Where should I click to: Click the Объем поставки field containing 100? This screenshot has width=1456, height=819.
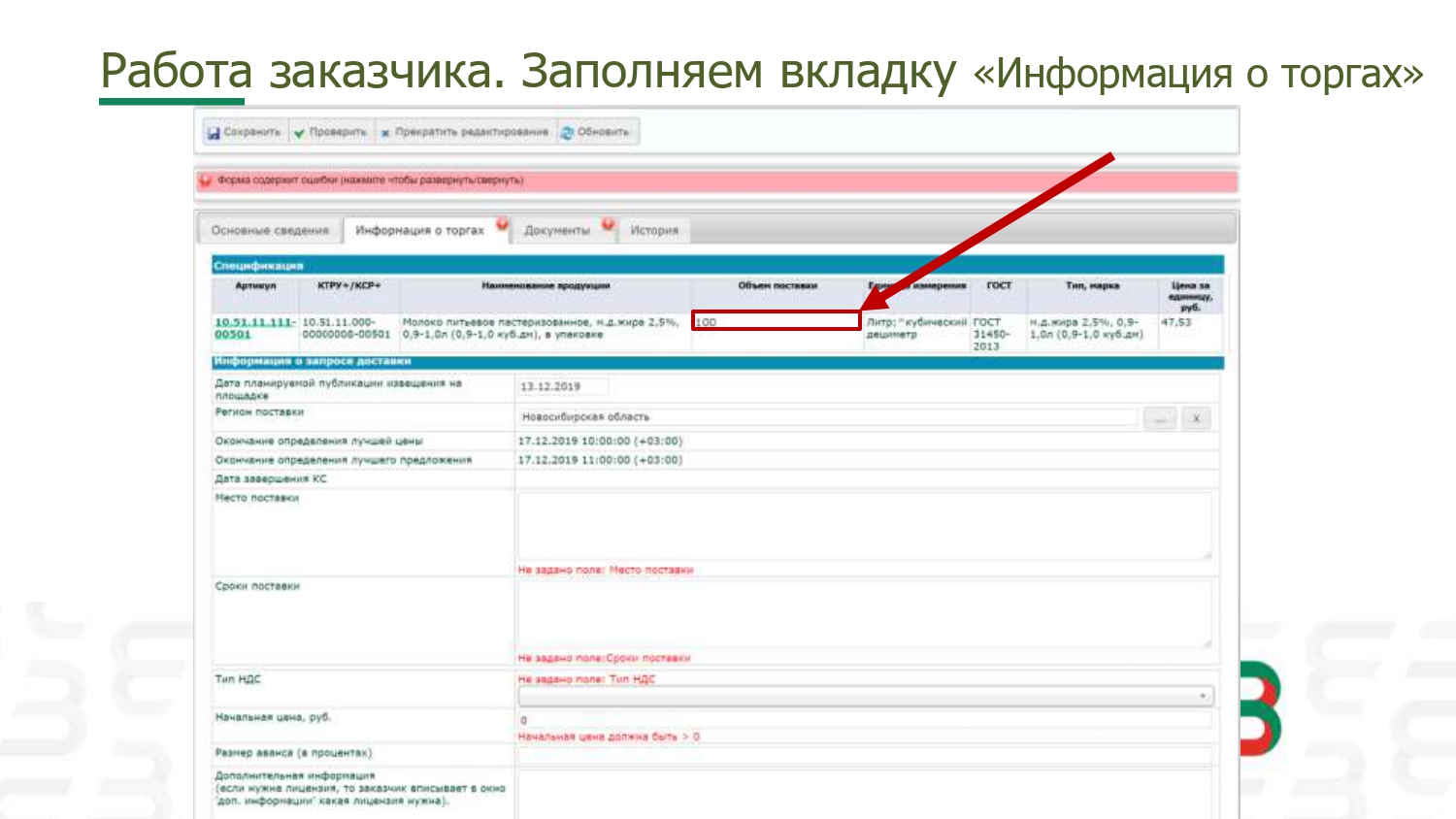[x=776, y=321]
